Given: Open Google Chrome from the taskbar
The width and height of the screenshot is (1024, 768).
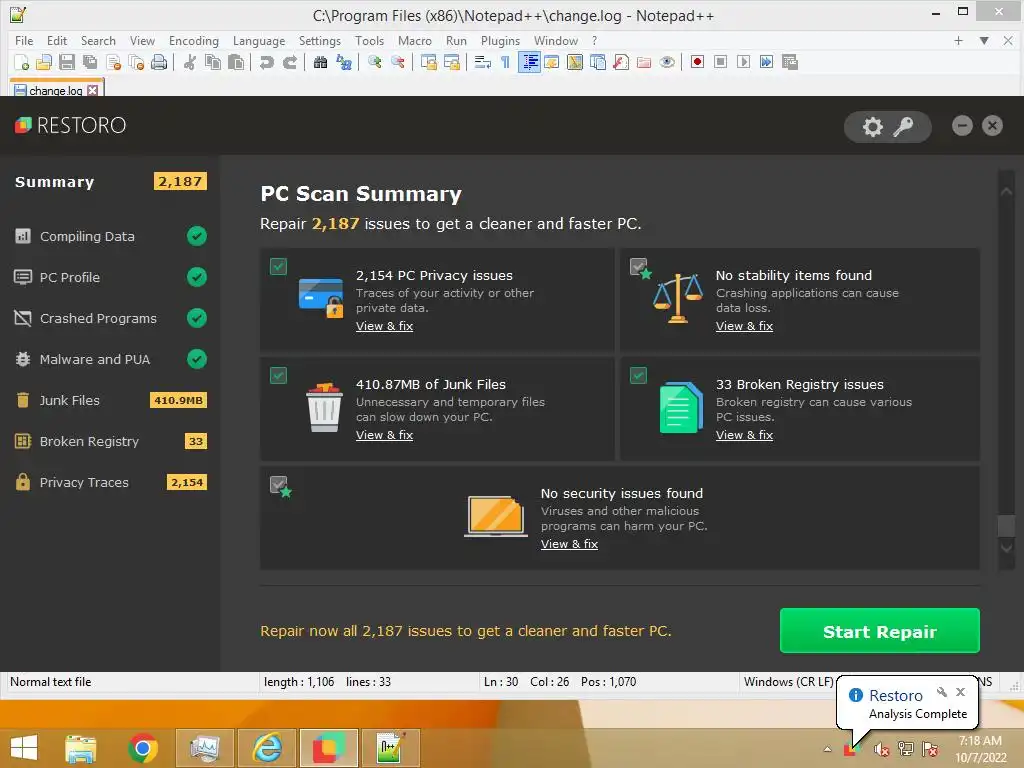Looking at the screenshot, I should click(143, 748).
